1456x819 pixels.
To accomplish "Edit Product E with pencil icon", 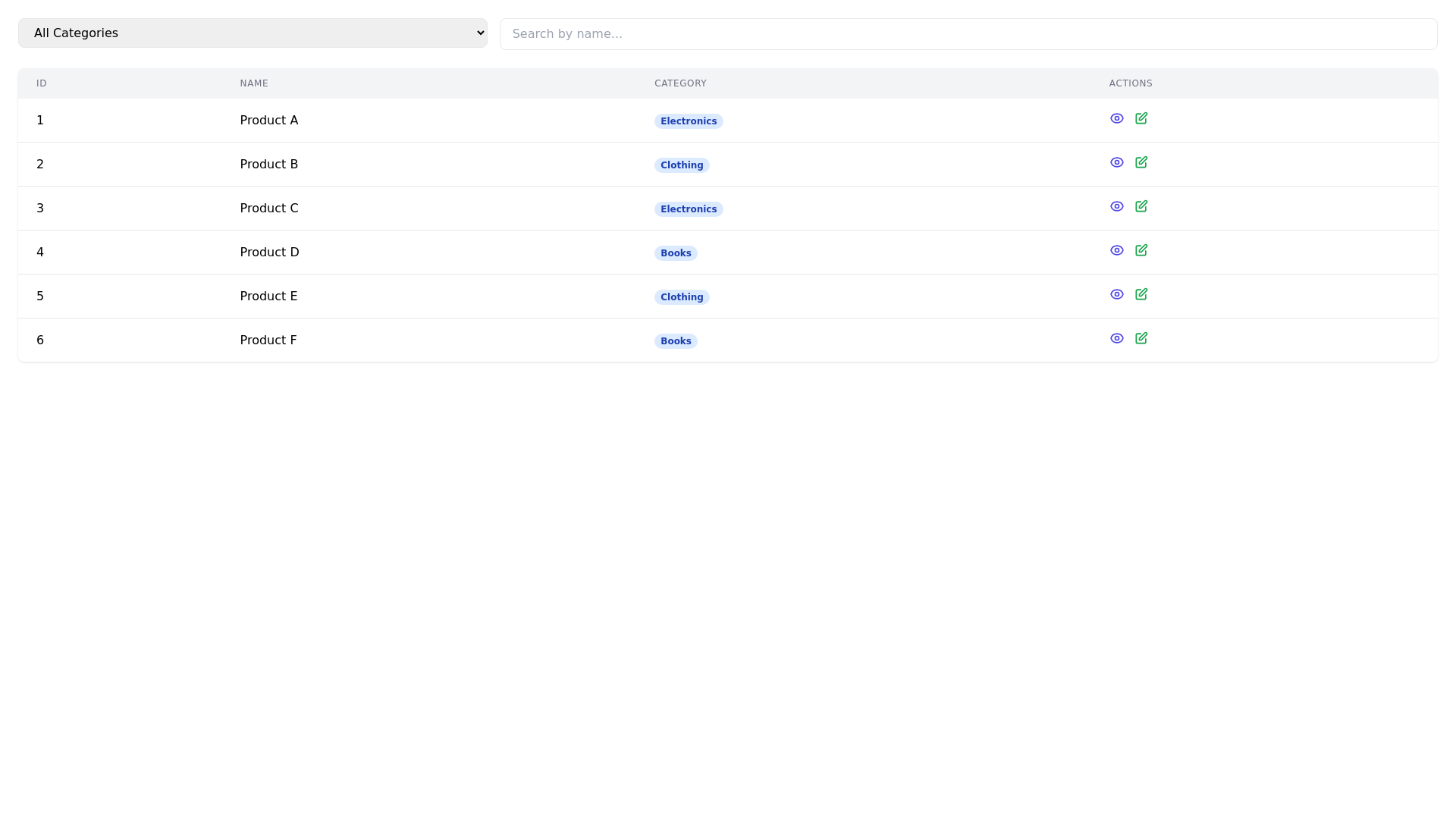I will point(1141,294).
